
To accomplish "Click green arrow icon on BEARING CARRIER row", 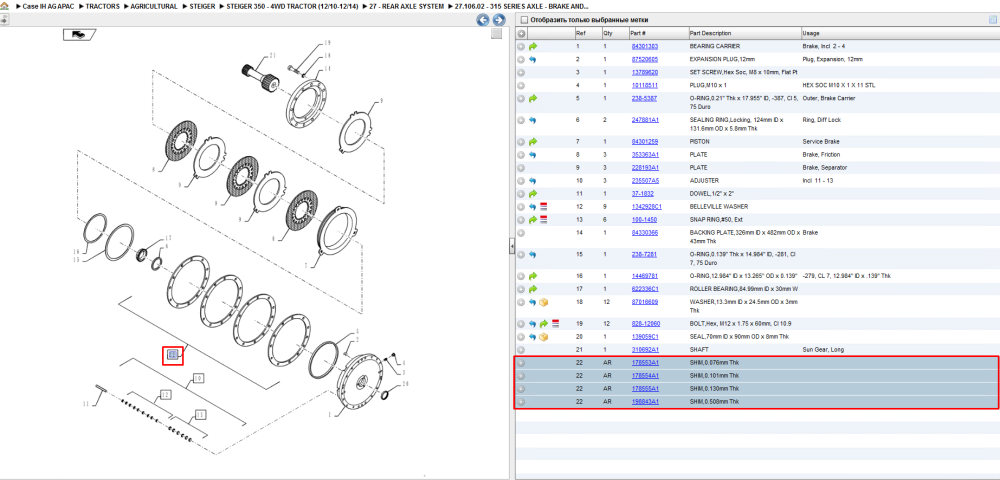I will [x=533, y=47].
